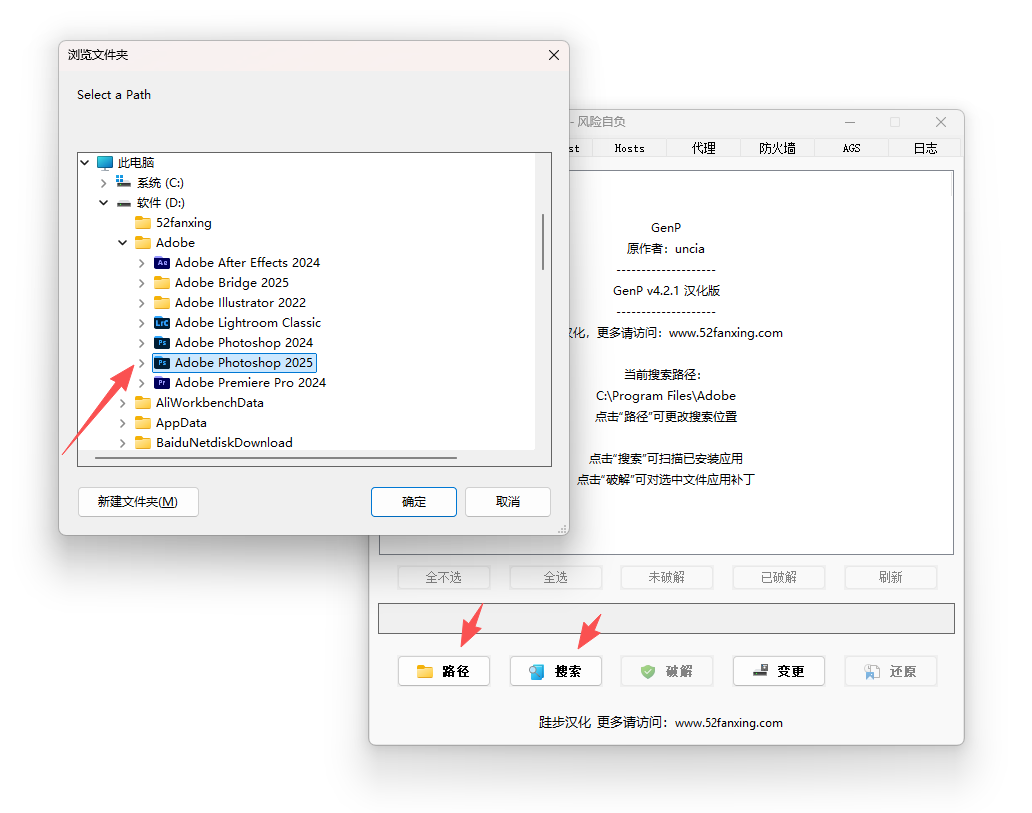Click the 确定 button
The image size is (1032, 813).
414,502
